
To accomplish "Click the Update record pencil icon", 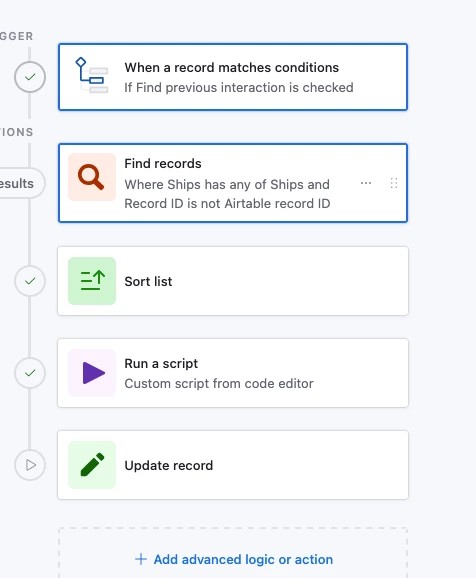I will click(92, 465).
